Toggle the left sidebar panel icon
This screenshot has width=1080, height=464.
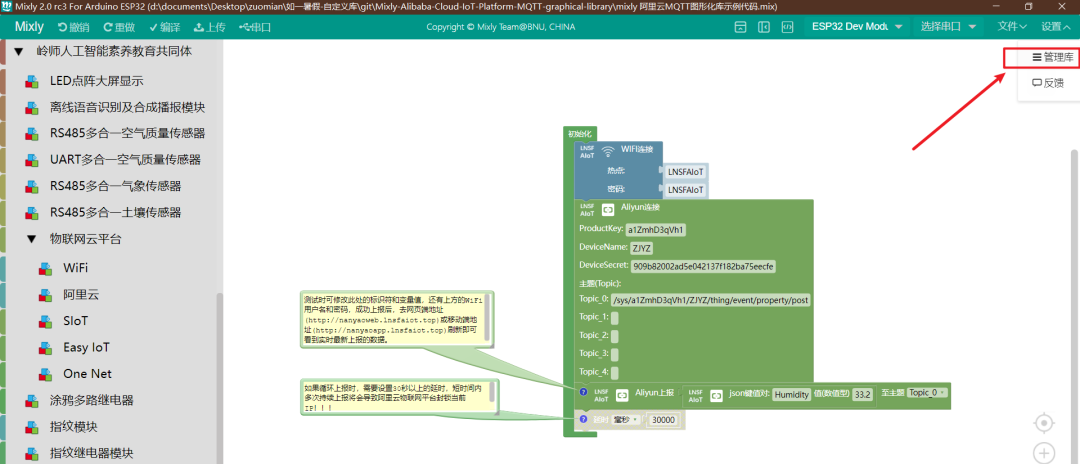pyautogui.click(x=764, y=27)
